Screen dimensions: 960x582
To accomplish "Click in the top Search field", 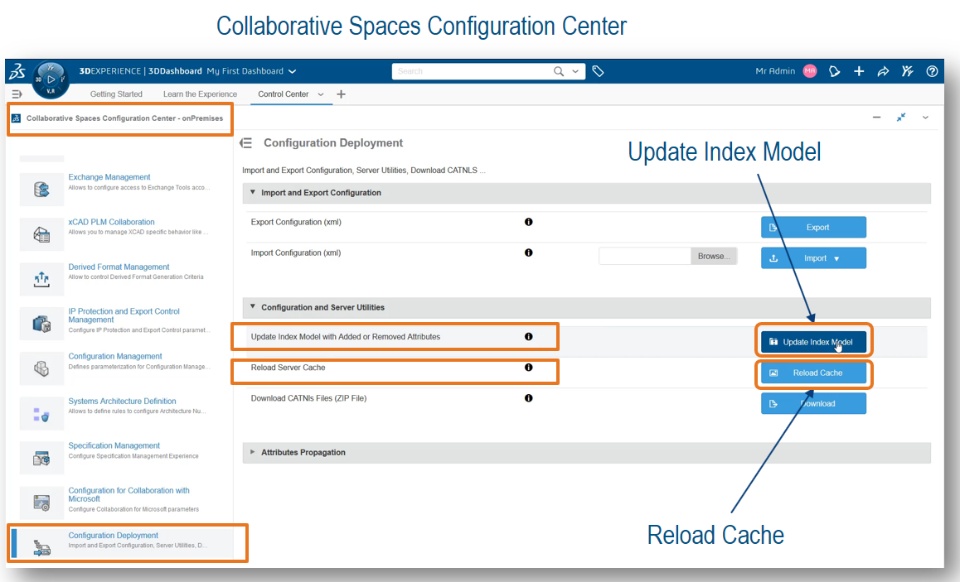I will tap(471, 72).
